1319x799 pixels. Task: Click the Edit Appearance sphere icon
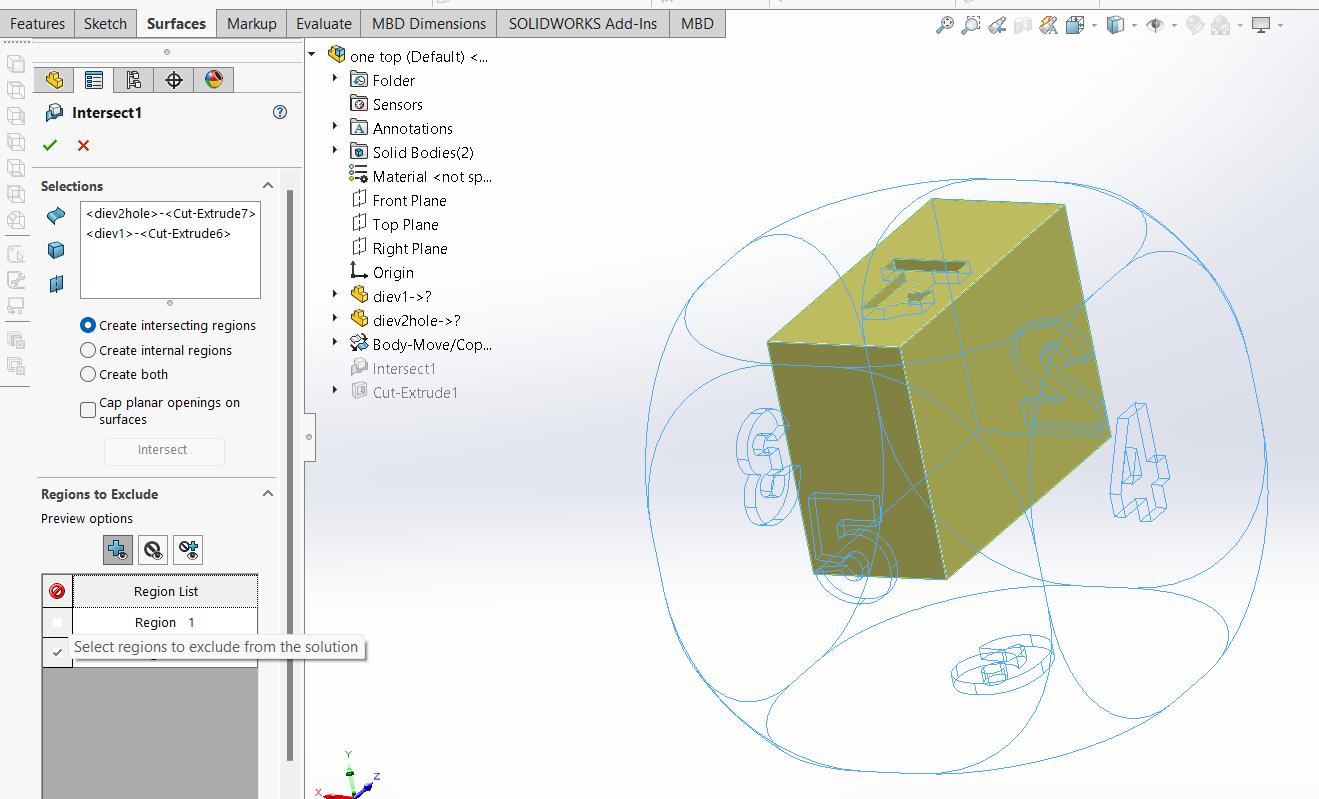tap(1194, 25)
